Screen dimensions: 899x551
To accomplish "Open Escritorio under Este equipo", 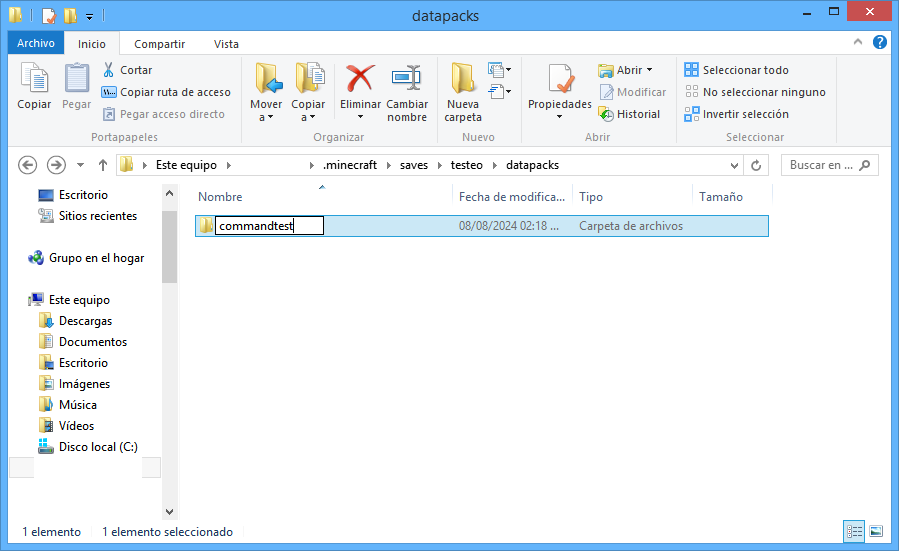I will [x=73, y=363].
